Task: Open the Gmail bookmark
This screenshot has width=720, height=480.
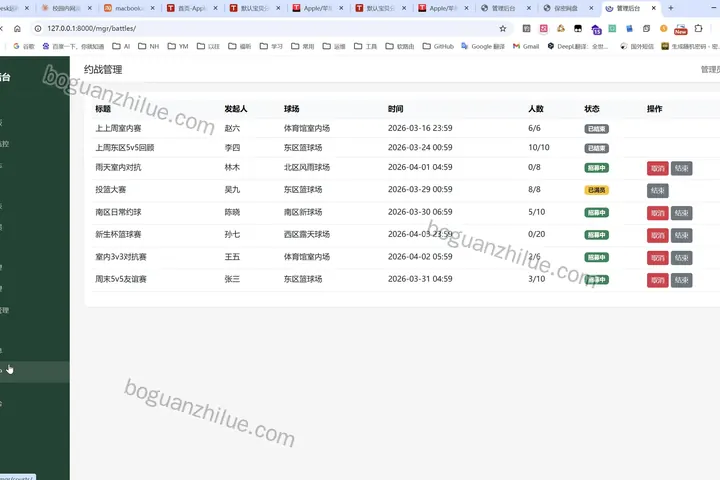Action: click(526, 46)
